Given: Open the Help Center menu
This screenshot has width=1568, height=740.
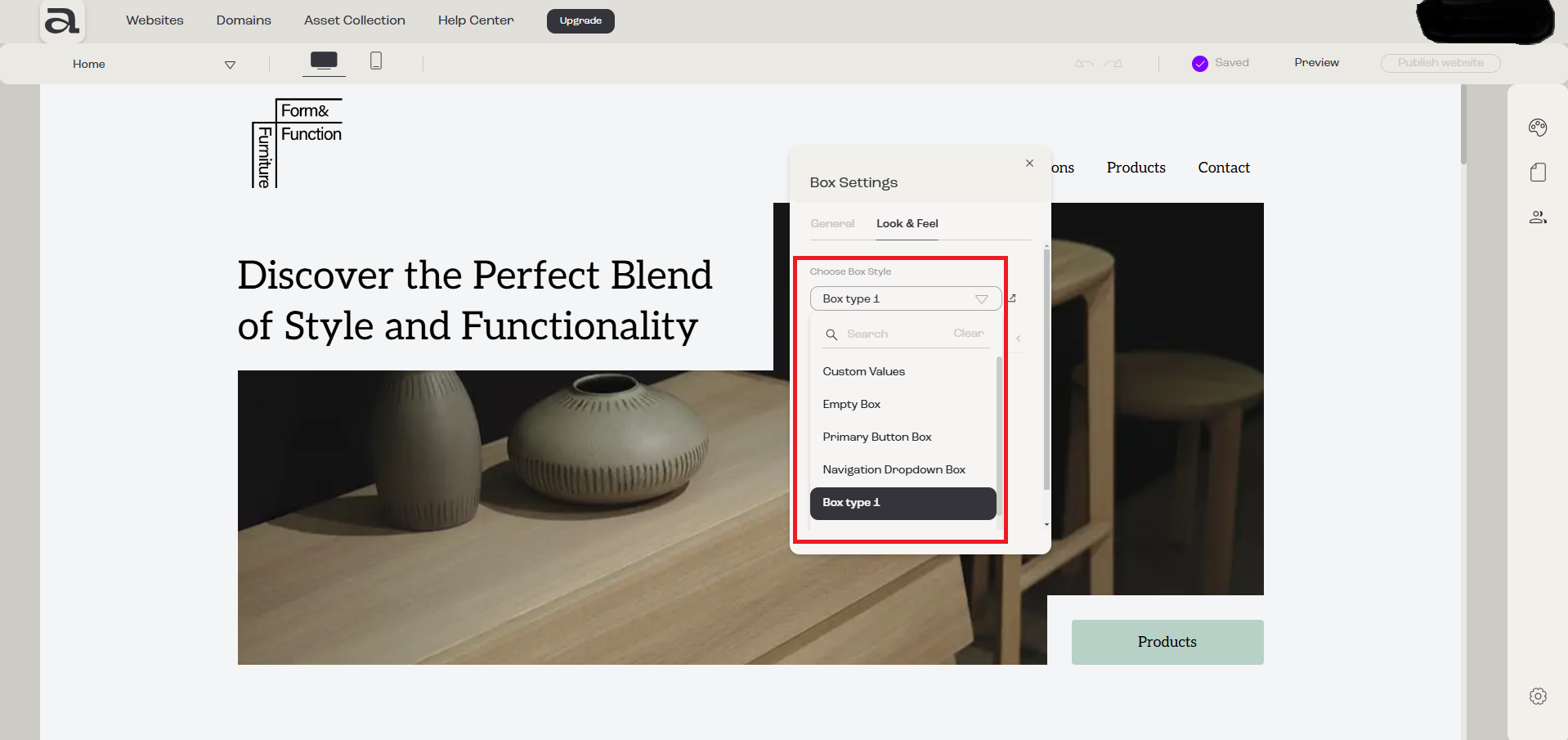Looking at the screenshot, I should 476,20.
